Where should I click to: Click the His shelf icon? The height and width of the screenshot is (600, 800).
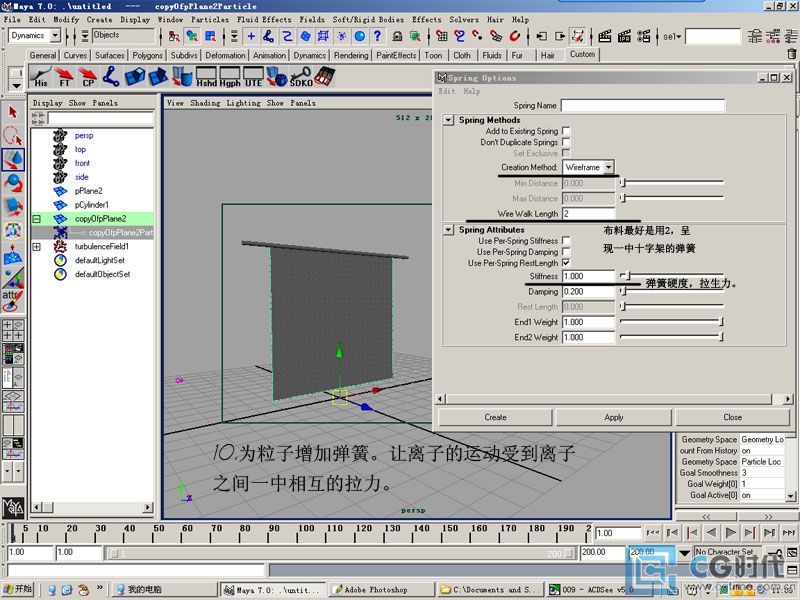[x=40, y=77]
